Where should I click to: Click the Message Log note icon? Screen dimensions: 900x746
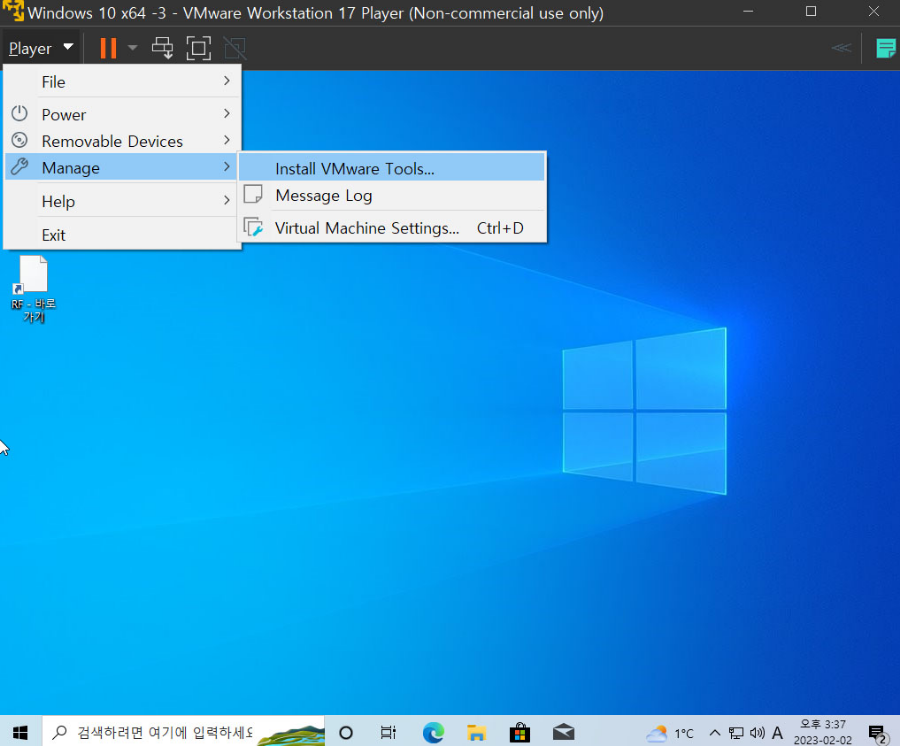click(x=253, y=194)
